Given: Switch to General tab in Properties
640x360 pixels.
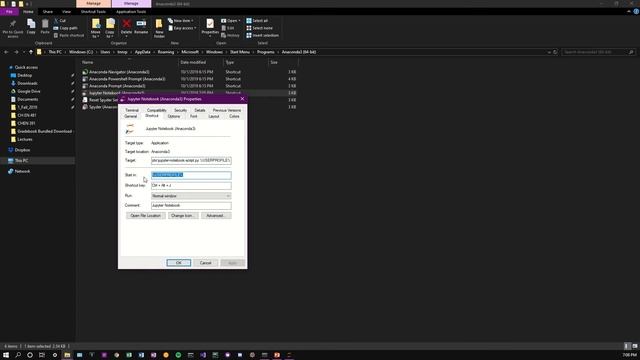Looking at the screenshot, I should click(131, 116).
